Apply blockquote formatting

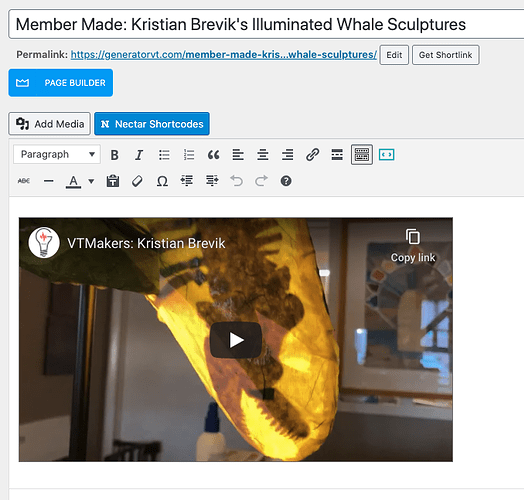coord(214,155)
